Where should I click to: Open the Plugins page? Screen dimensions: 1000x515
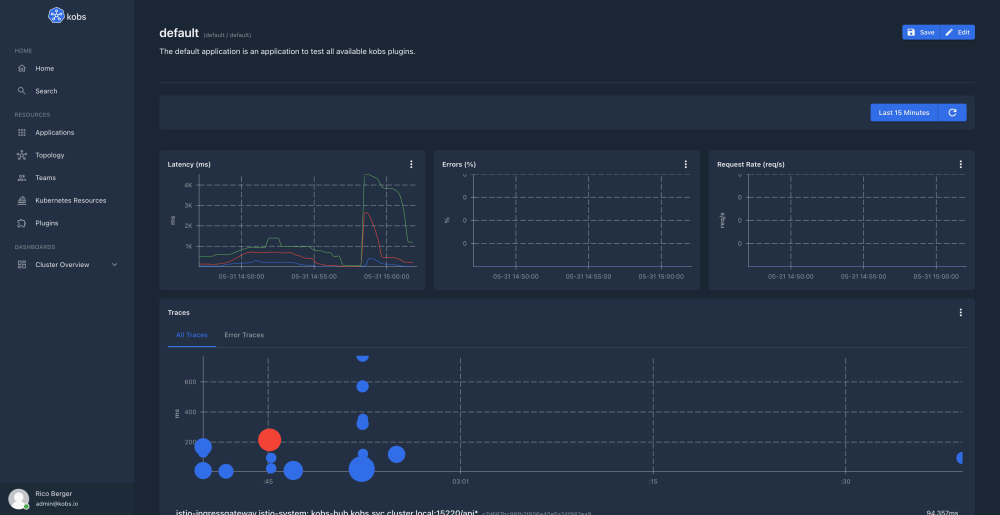tap(46, 223)
